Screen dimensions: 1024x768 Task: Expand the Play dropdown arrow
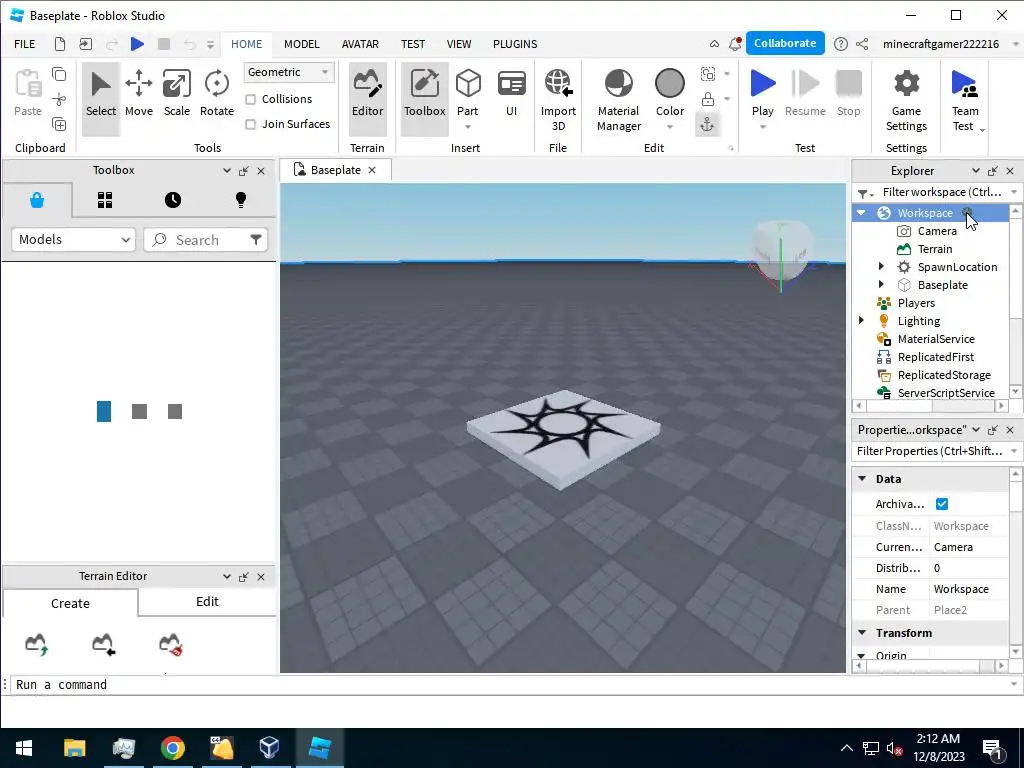(762, 127)
